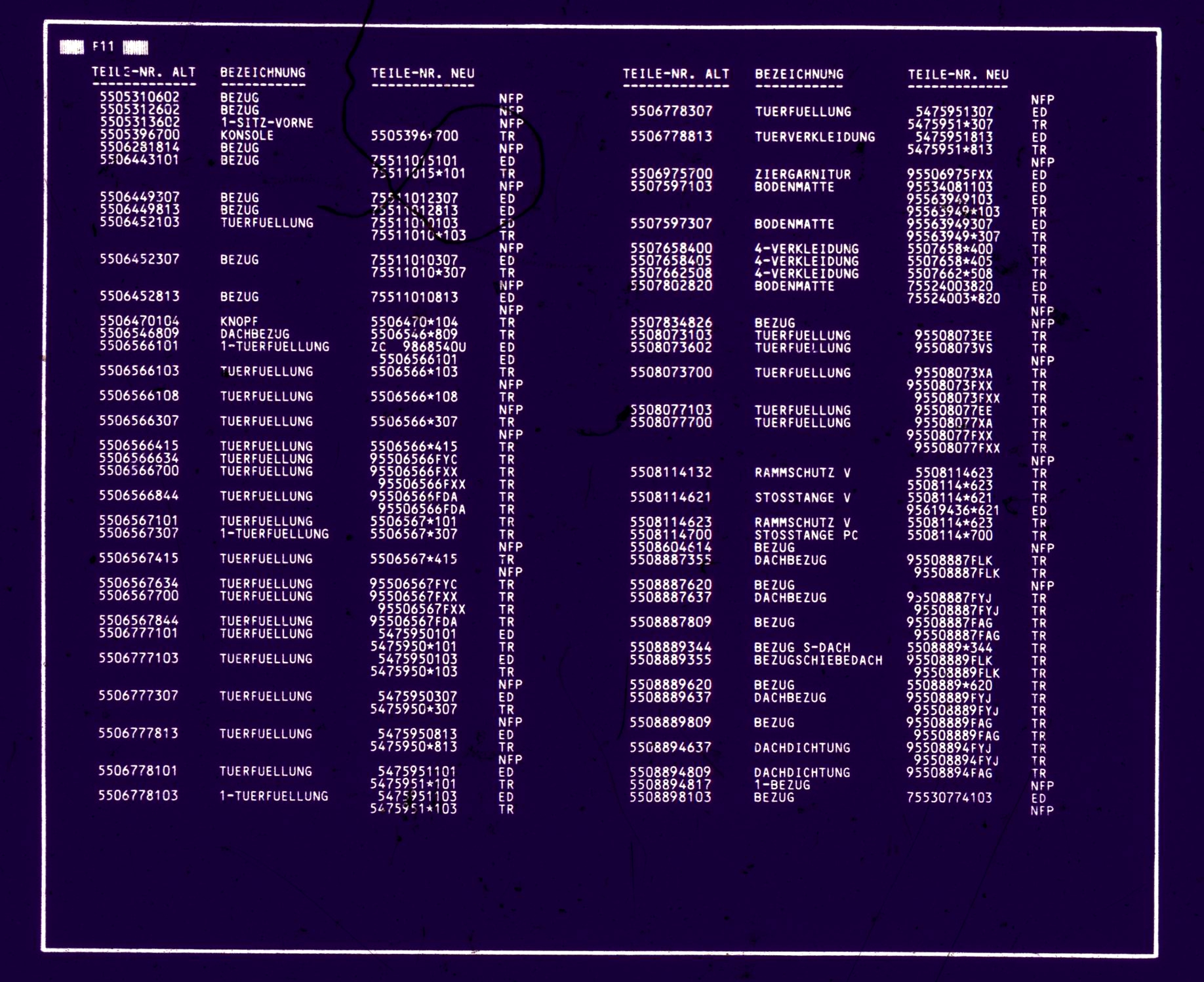Click old part number 5506566415
Viewport: 1204px width, 982px height.
[x=139, y=445]
